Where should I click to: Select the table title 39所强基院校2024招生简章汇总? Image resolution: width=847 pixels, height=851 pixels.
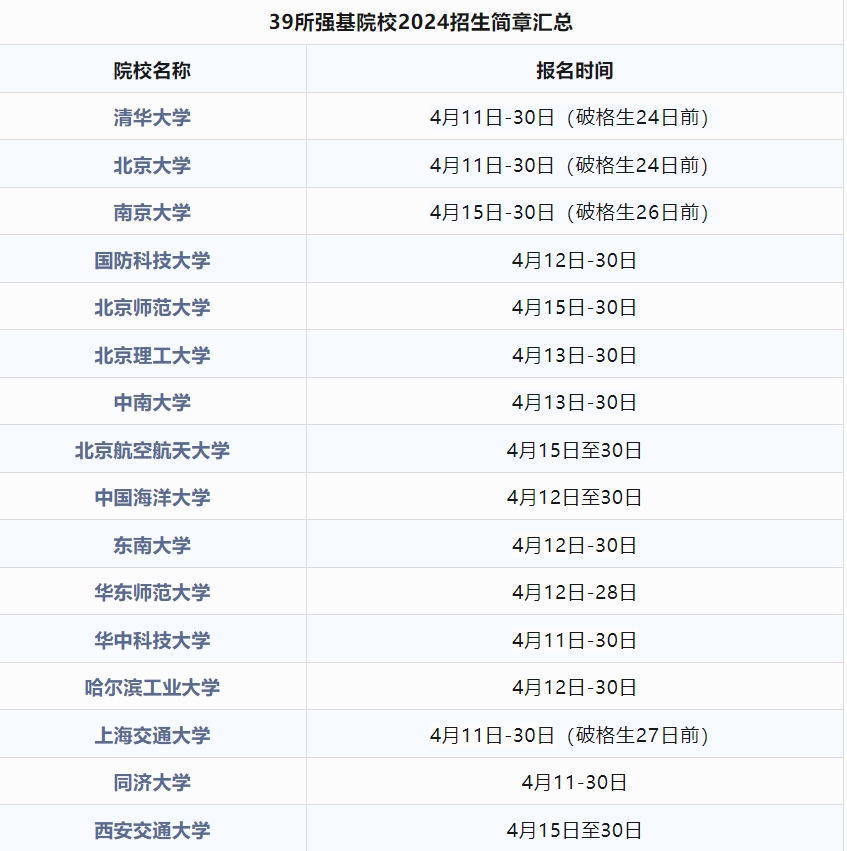[421, 22]
